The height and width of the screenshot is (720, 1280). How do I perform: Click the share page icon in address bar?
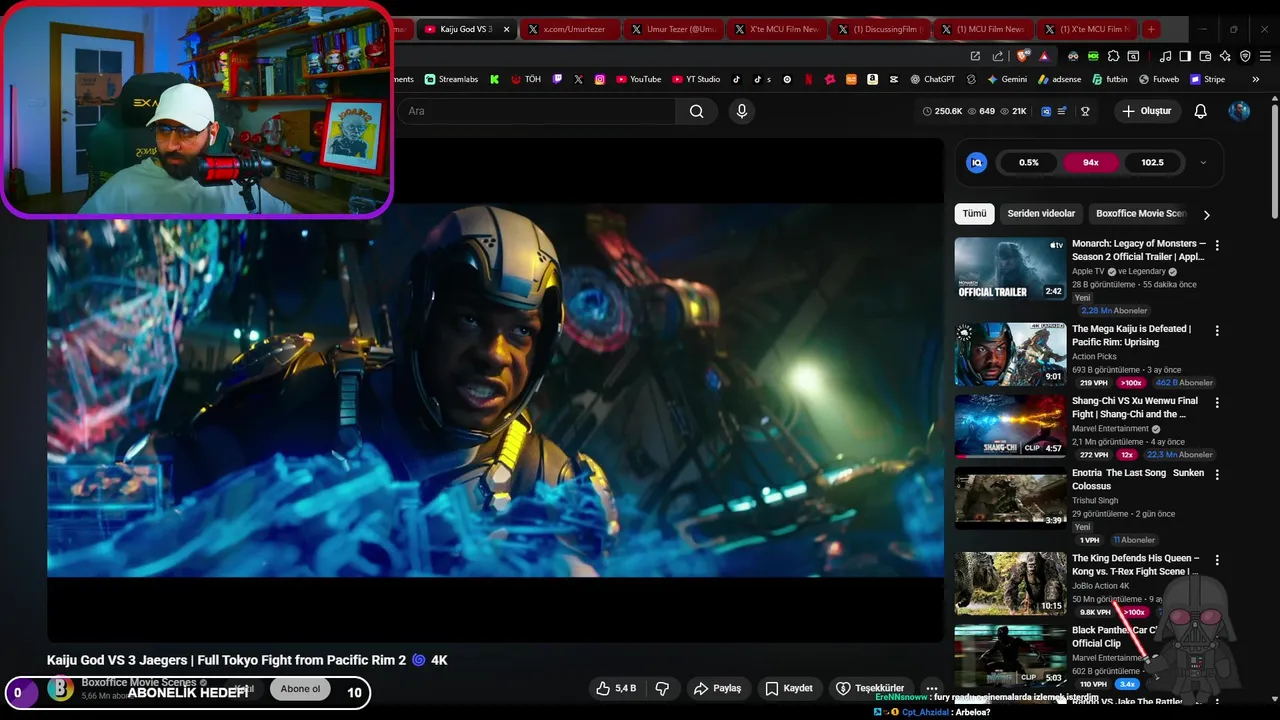pos(998,56)
